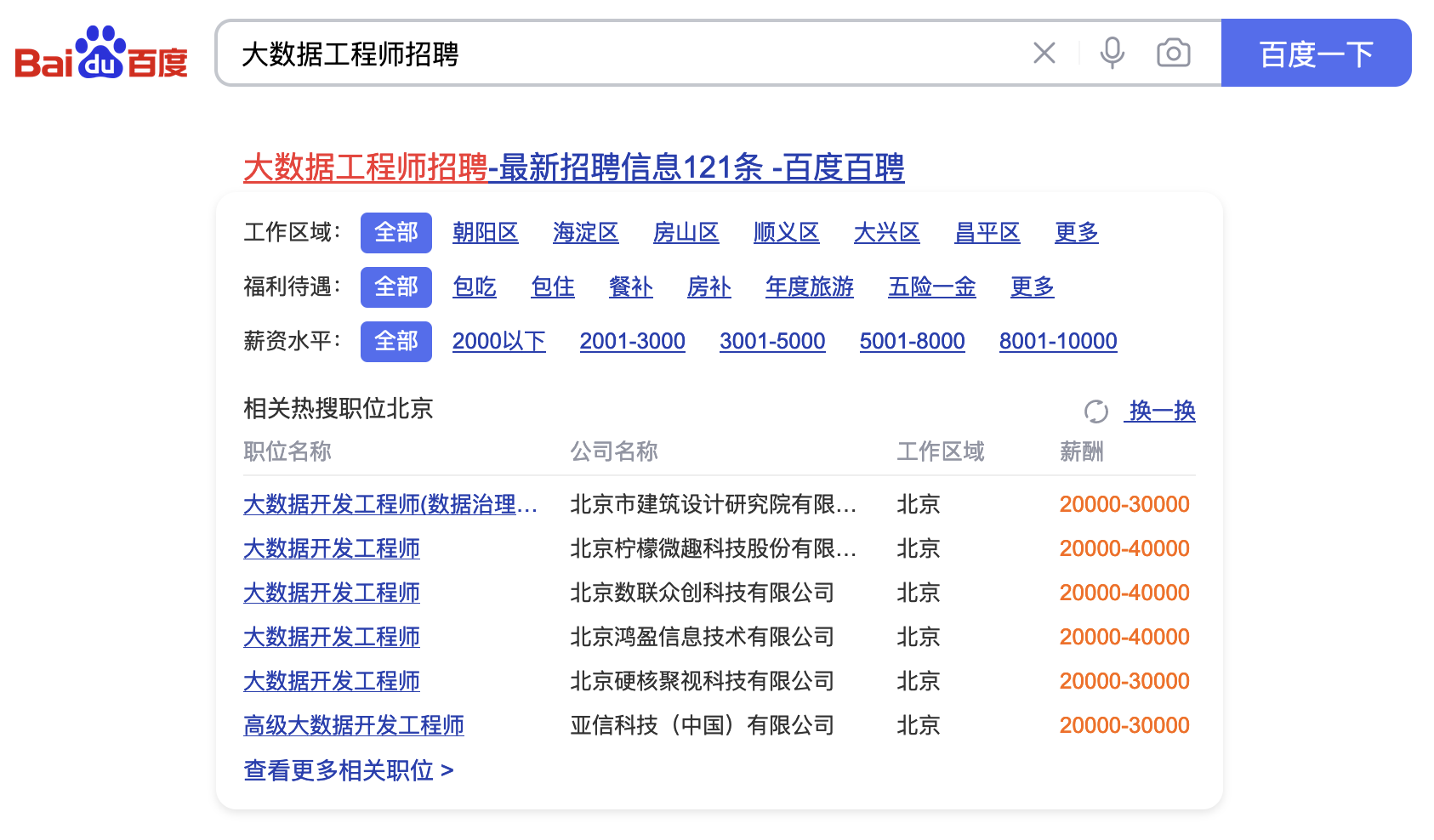The height and width of the screenshot is (840, 1434).
Task: Click the Baidu logo
Action: coord(100,54)
